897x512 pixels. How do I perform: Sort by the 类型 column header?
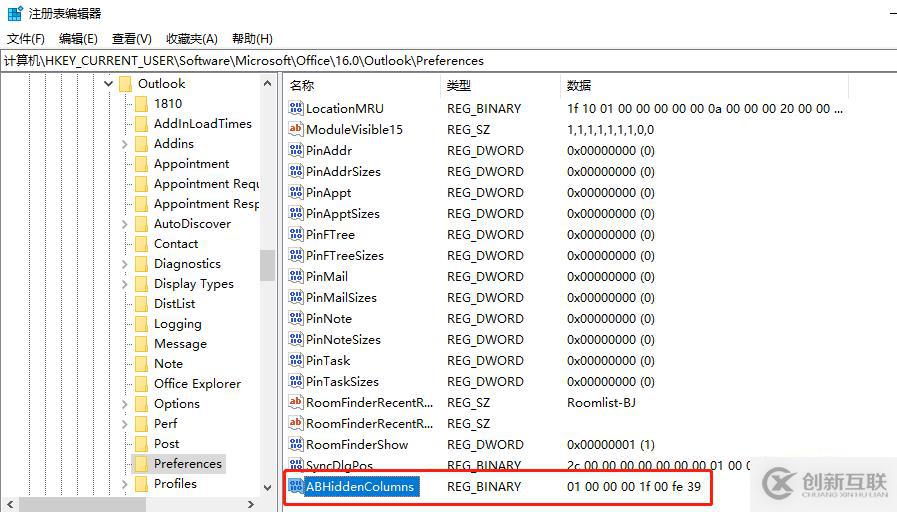pyautogui.click(x=501, y=86)
